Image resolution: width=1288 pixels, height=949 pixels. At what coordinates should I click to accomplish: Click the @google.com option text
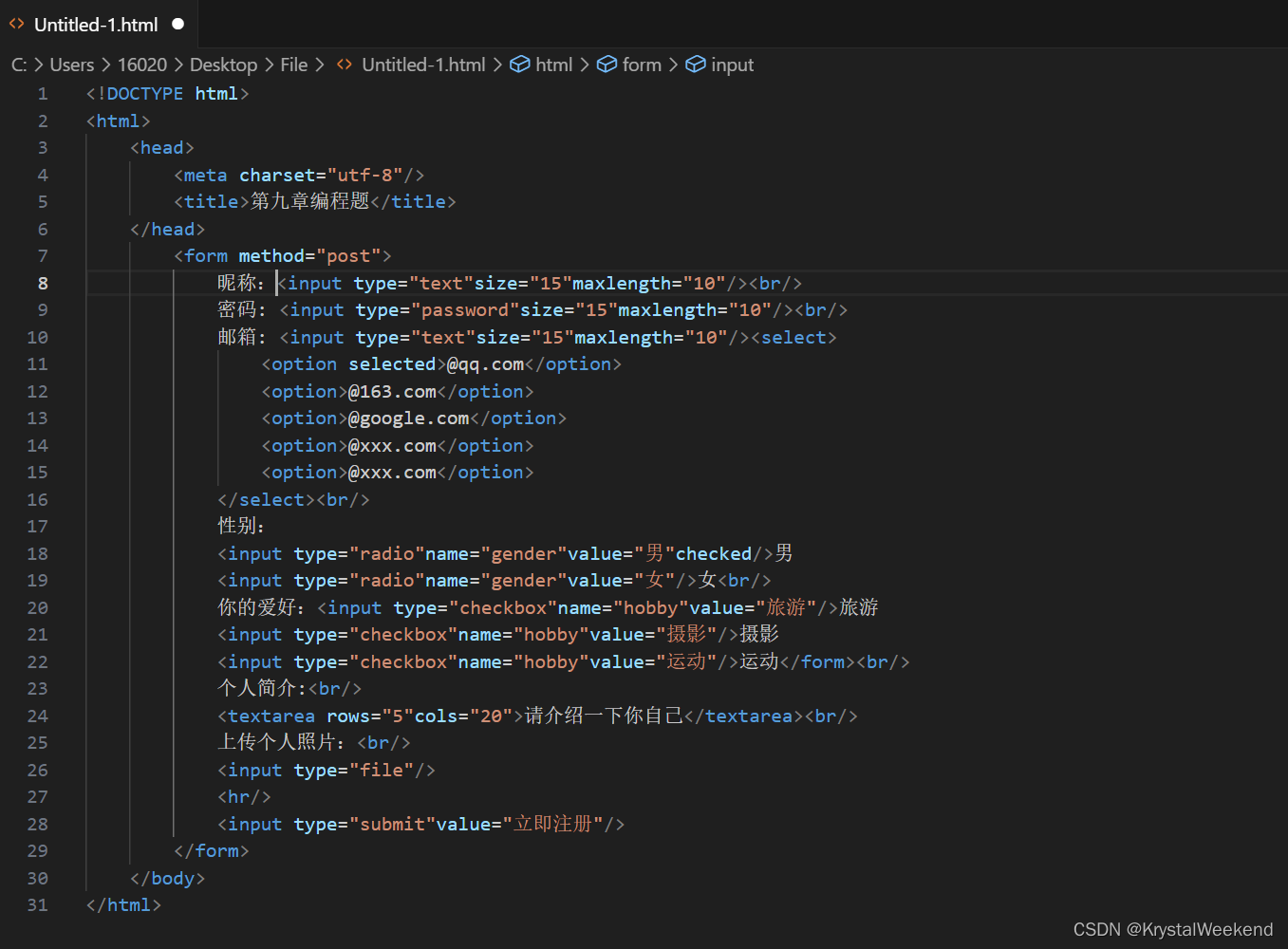408,419
